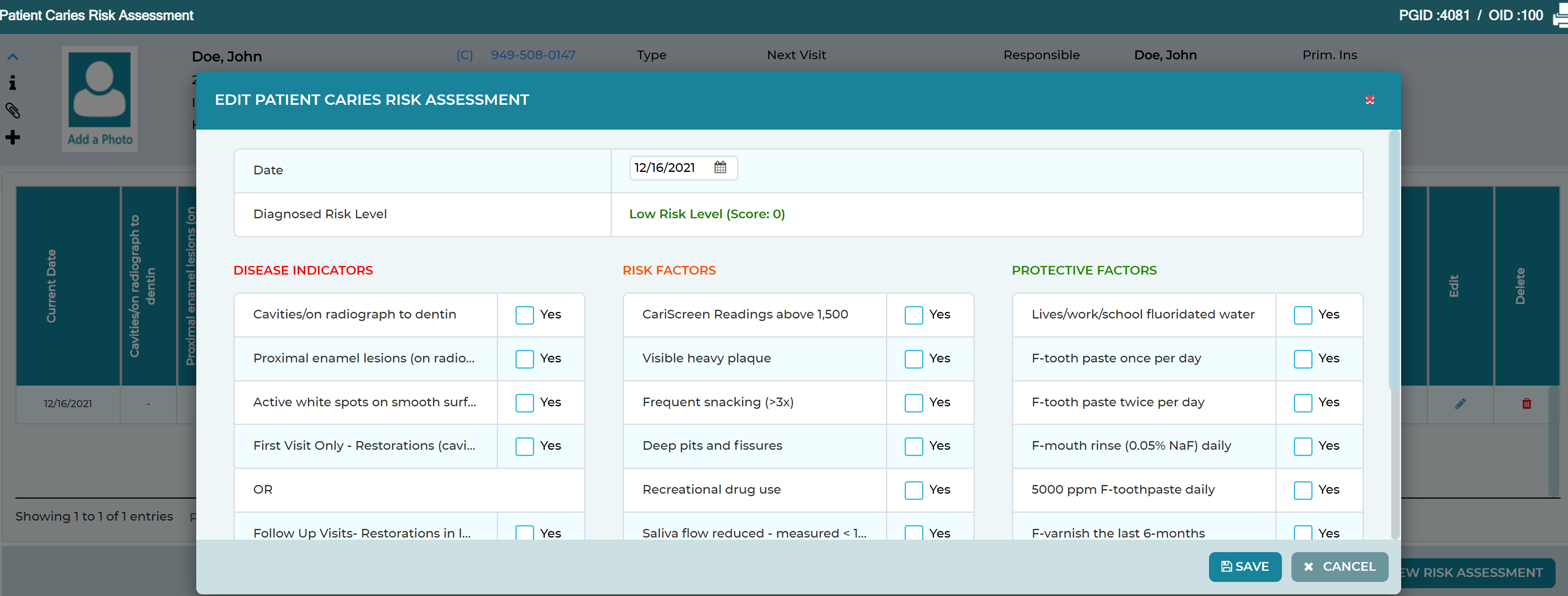This screenshot has width=1568, height=596.
Task: Open the calendar date picker icon
Action: pos(720,167)
